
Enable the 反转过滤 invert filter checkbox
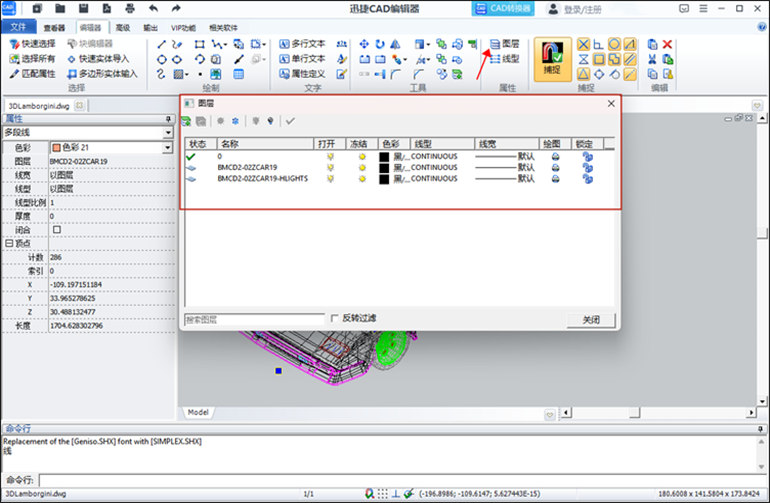[334, 318]
